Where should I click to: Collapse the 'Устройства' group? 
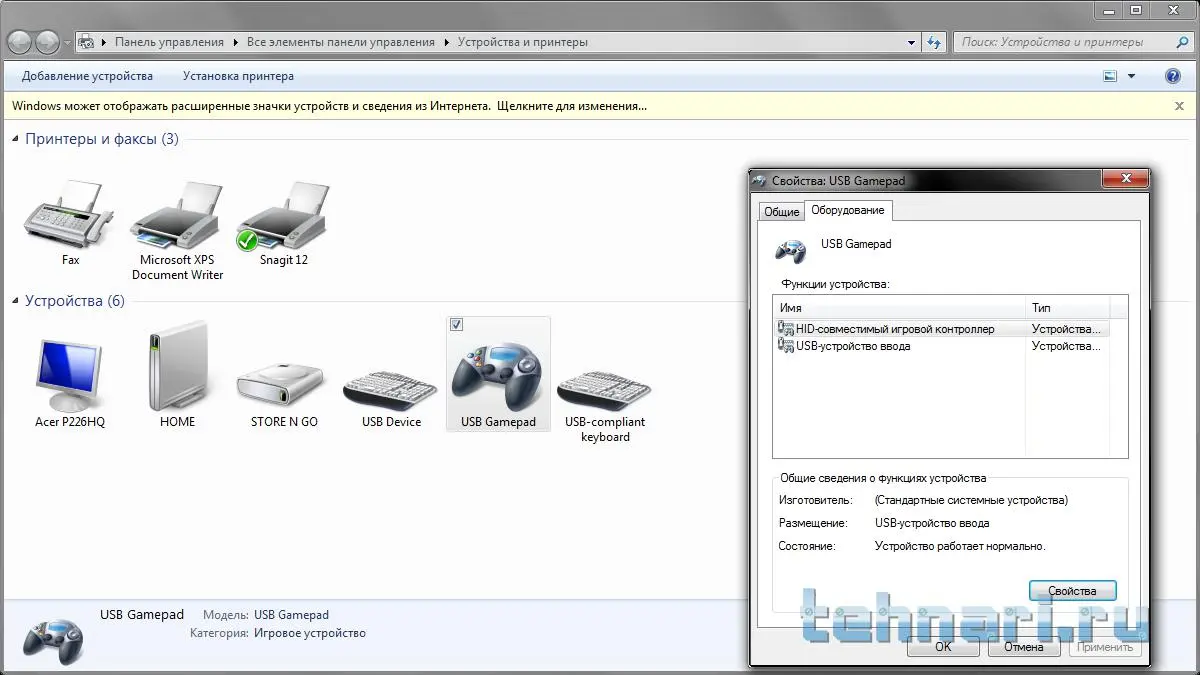[x=15, y=301]
